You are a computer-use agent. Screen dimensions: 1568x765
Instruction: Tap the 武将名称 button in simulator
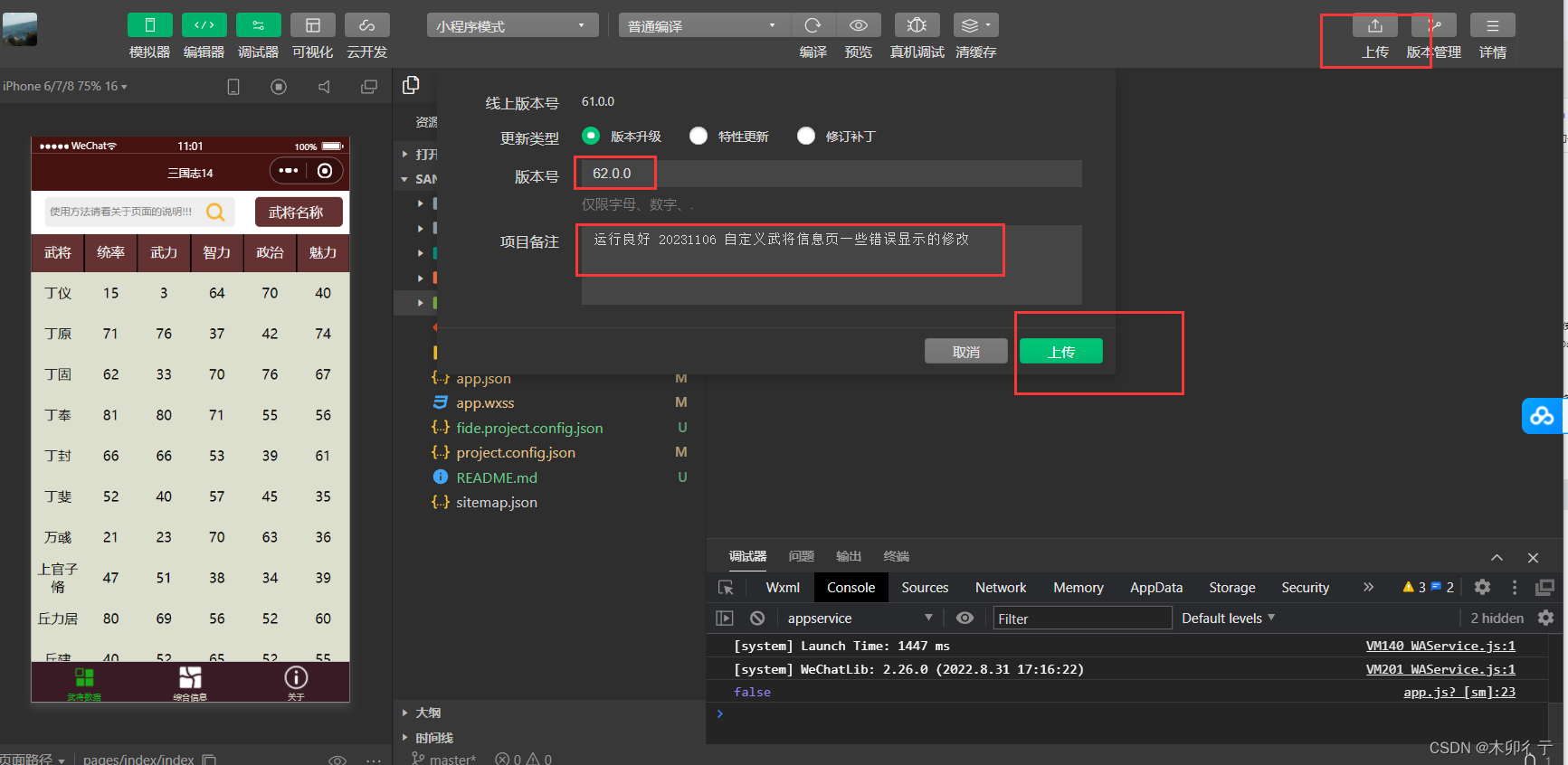click(x=299, y=212)
